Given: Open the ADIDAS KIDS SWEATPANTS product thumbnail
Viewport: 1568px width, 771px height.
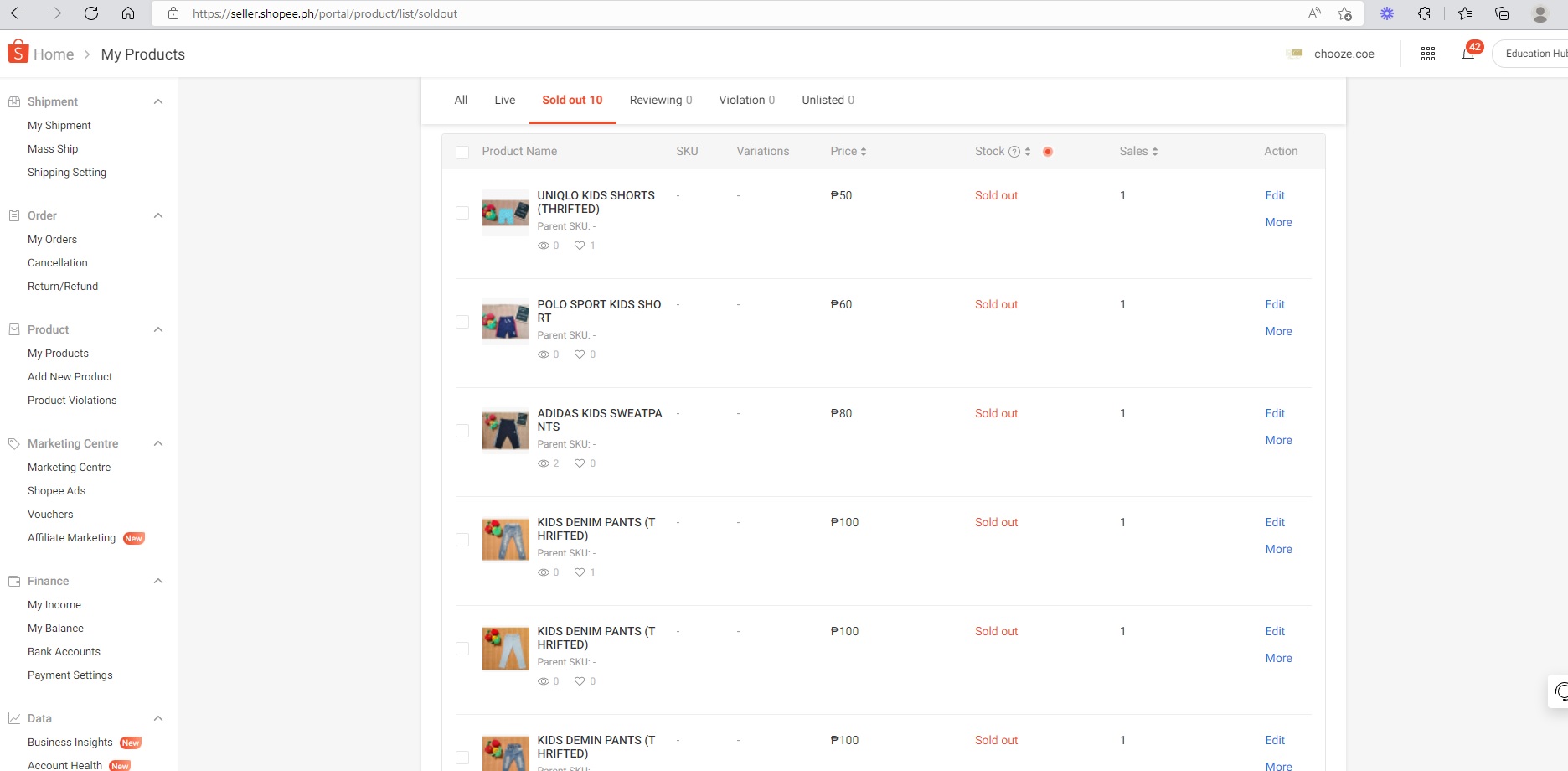Looking at the screenshot, I should 506,431.
